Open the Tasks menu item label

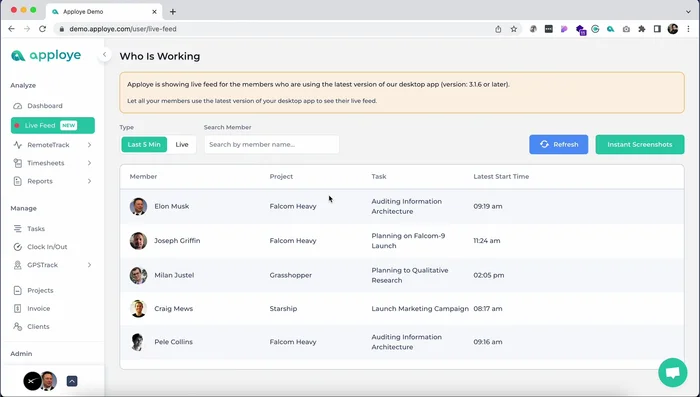[36, 229]
